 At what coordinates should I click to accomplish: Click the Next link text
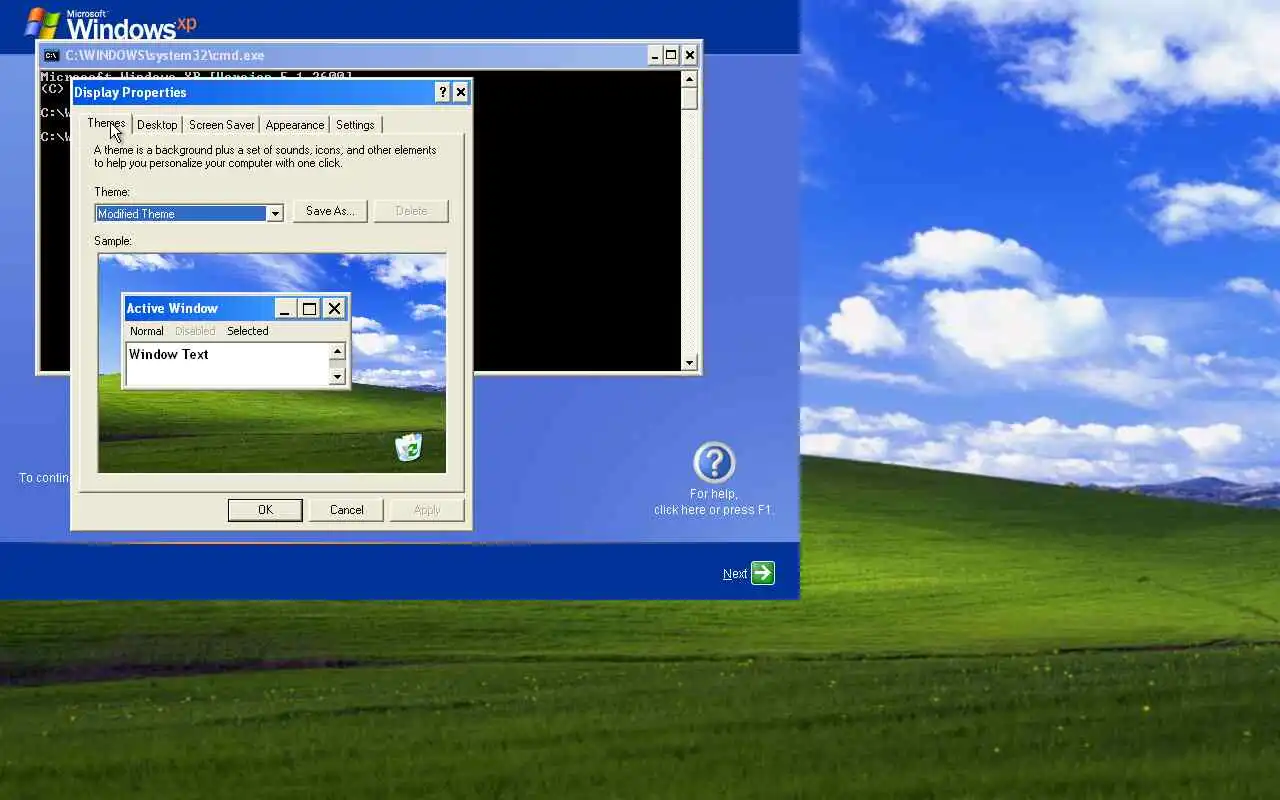click(735, 574)
